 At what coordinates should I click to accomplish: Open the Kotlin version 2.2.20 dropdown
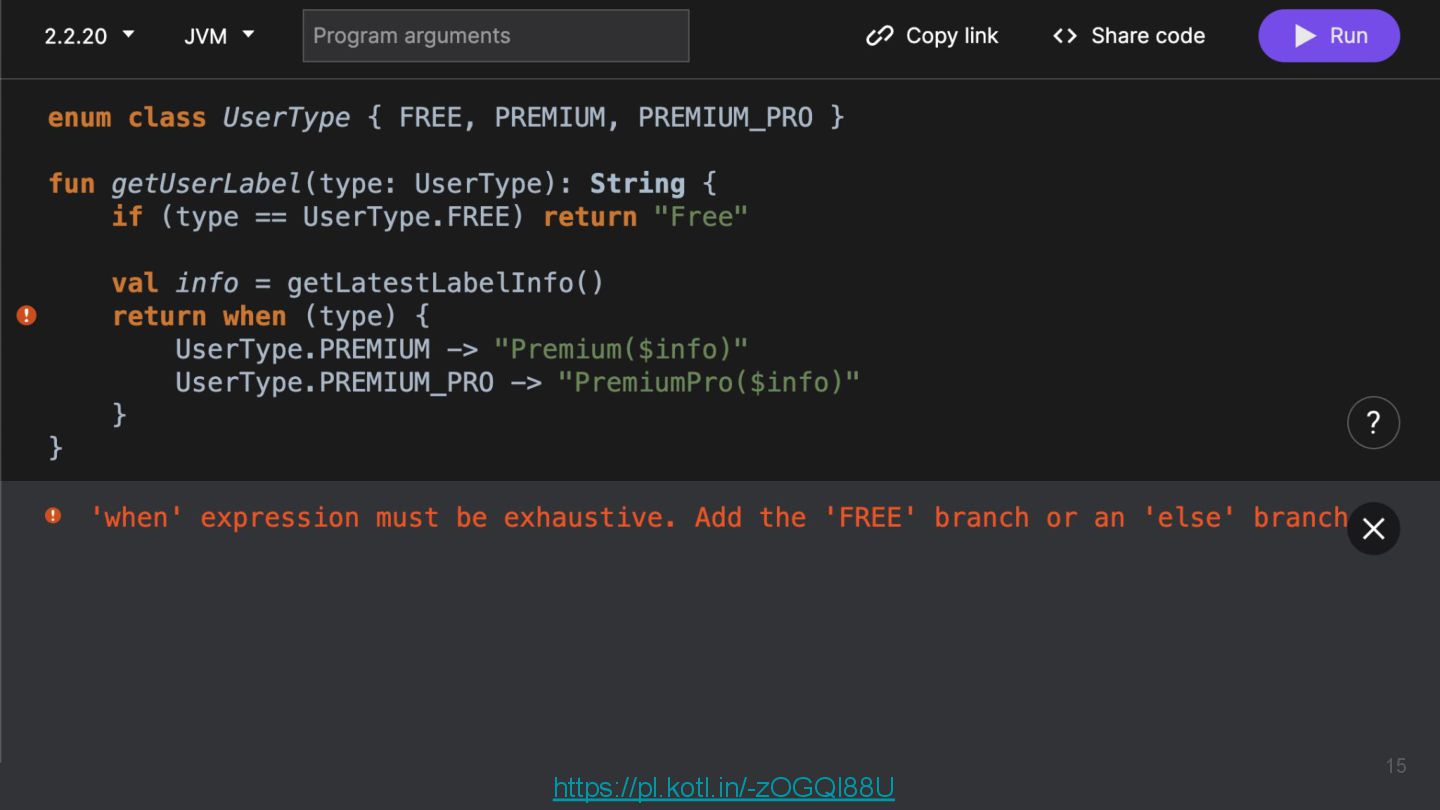(x=89, y=36)
